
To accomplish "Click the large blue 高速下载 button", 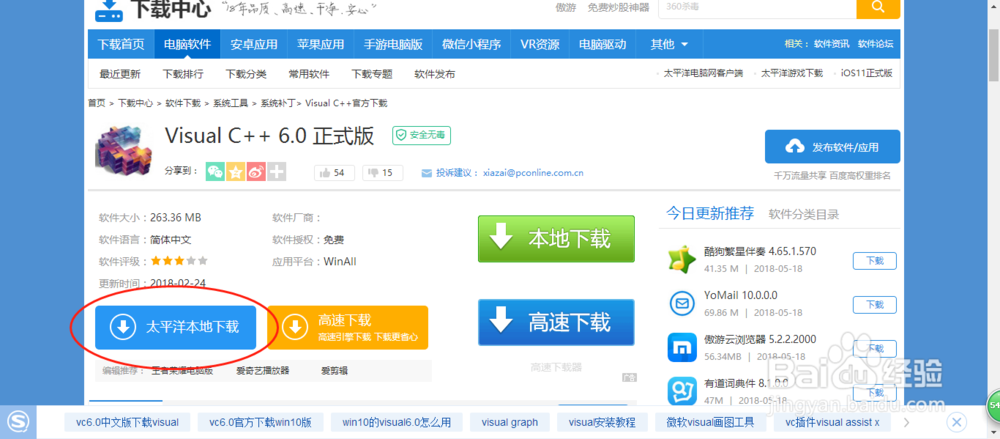I will 556,322.
